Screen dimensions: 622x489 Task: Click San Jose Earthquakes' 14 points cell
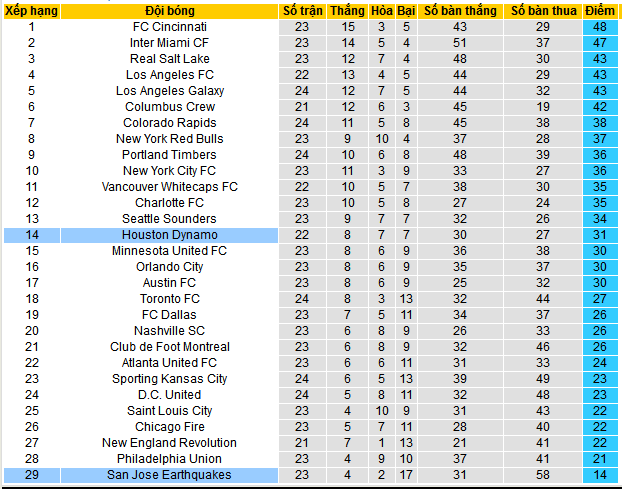[600, 475]
